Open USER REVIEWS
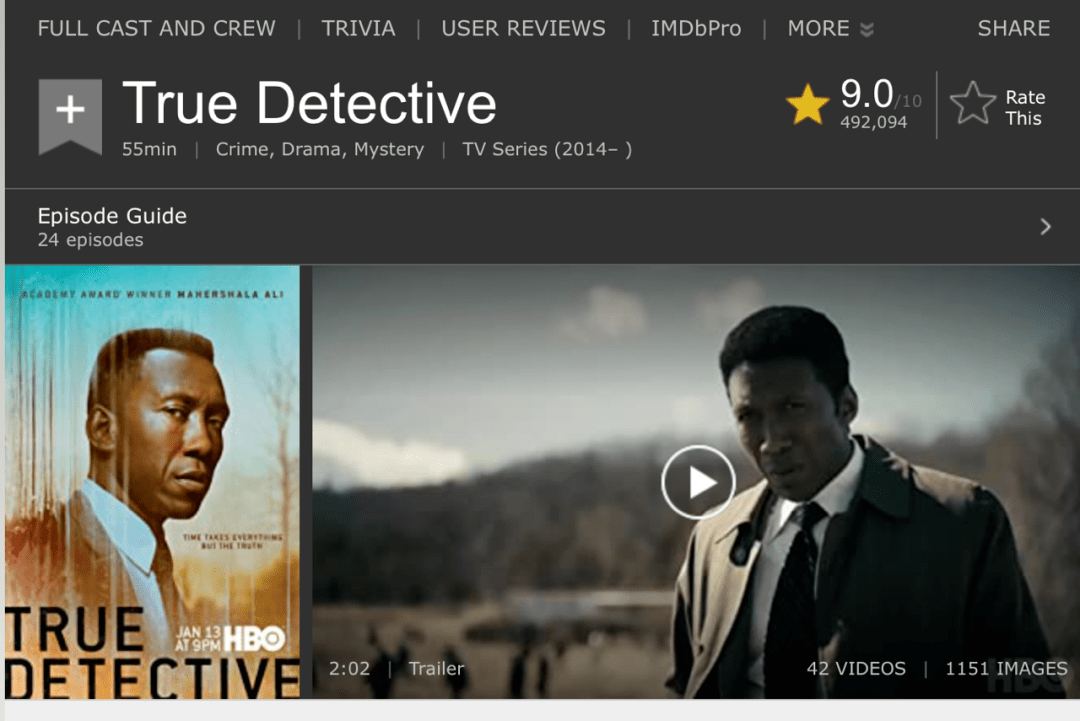 point(523,28)
